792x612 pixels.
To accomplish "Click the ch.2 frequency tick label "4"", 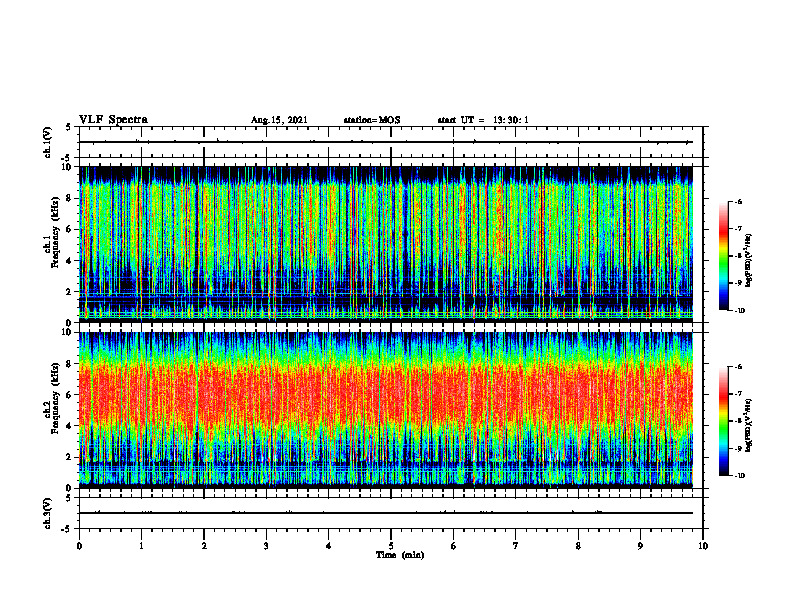I will coord(69,426).
